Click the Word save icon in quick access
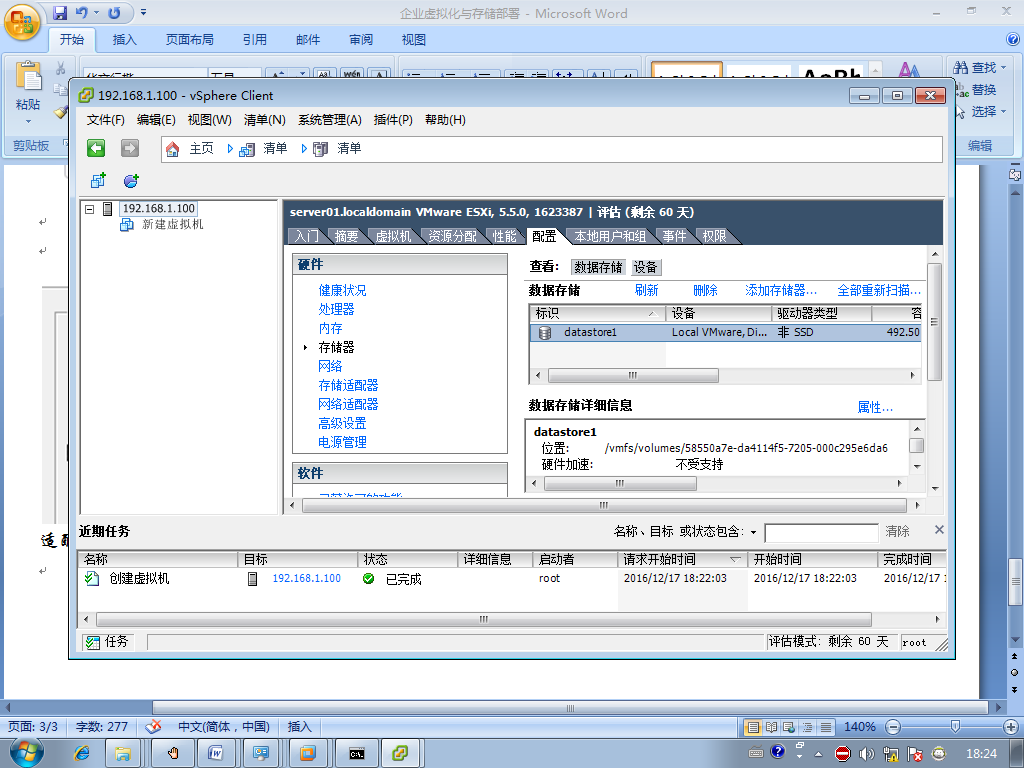Image resolution: width=1024 pixels, height=768 pixels. 60,12
